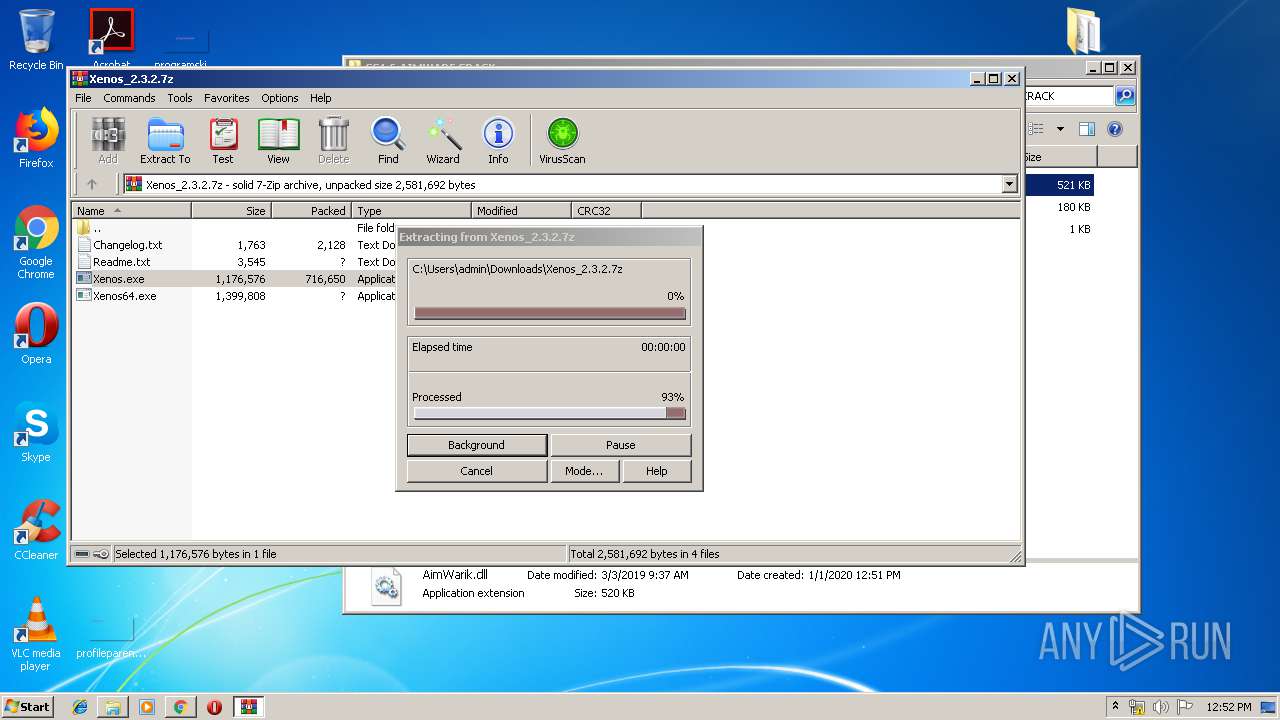Show hidden system tray icons
Screen dimensions: 1280x720
1115,707
